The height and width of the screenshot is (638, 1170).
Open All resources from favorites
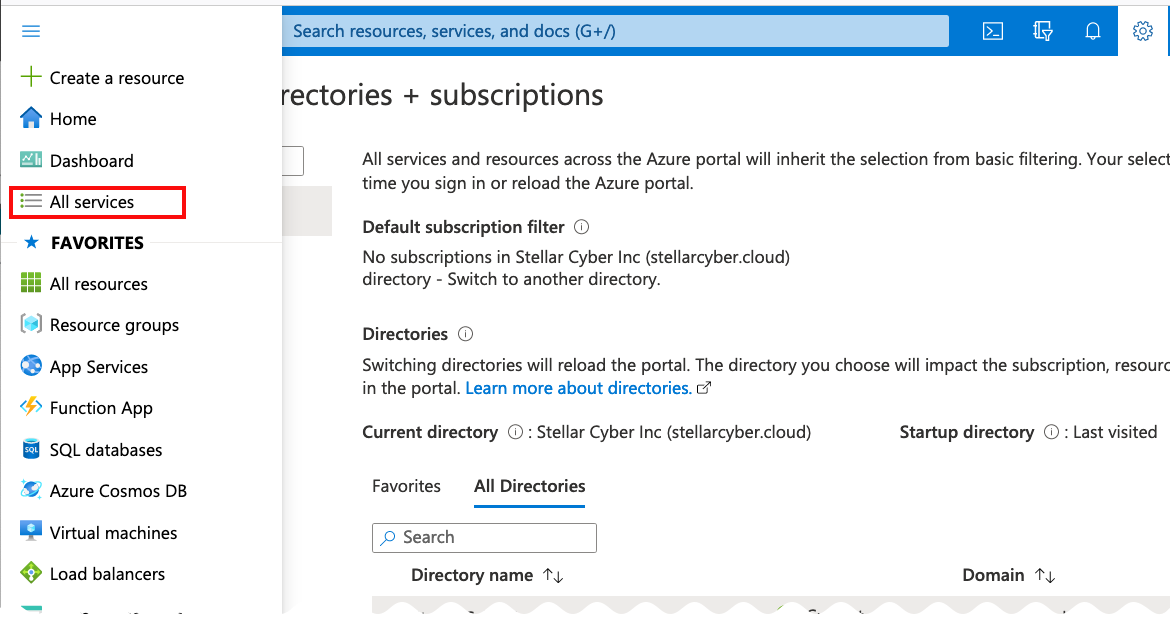click(98, 284)
